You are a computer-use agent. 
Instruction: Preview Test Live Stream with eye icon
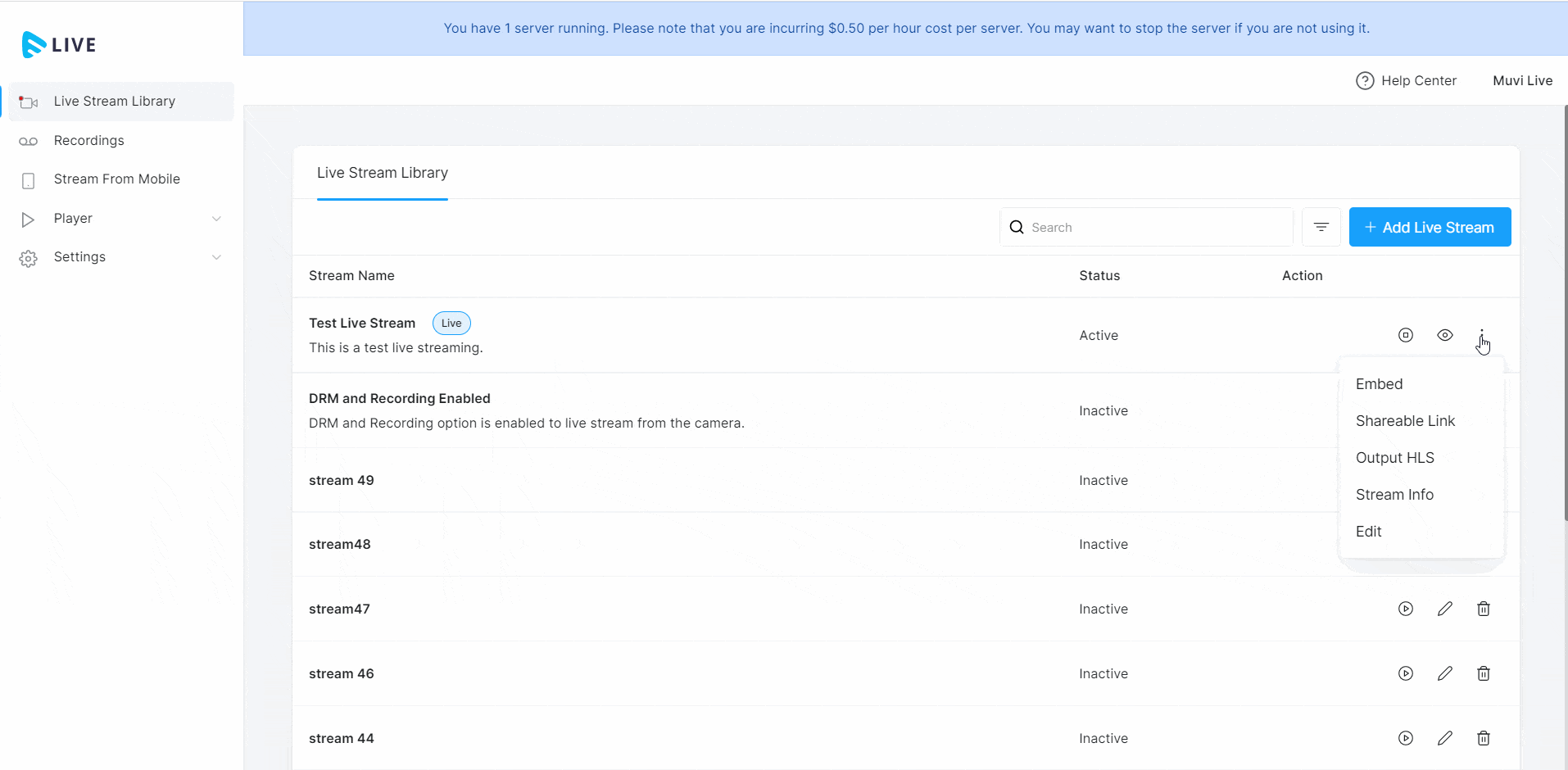coord(1444,335)
